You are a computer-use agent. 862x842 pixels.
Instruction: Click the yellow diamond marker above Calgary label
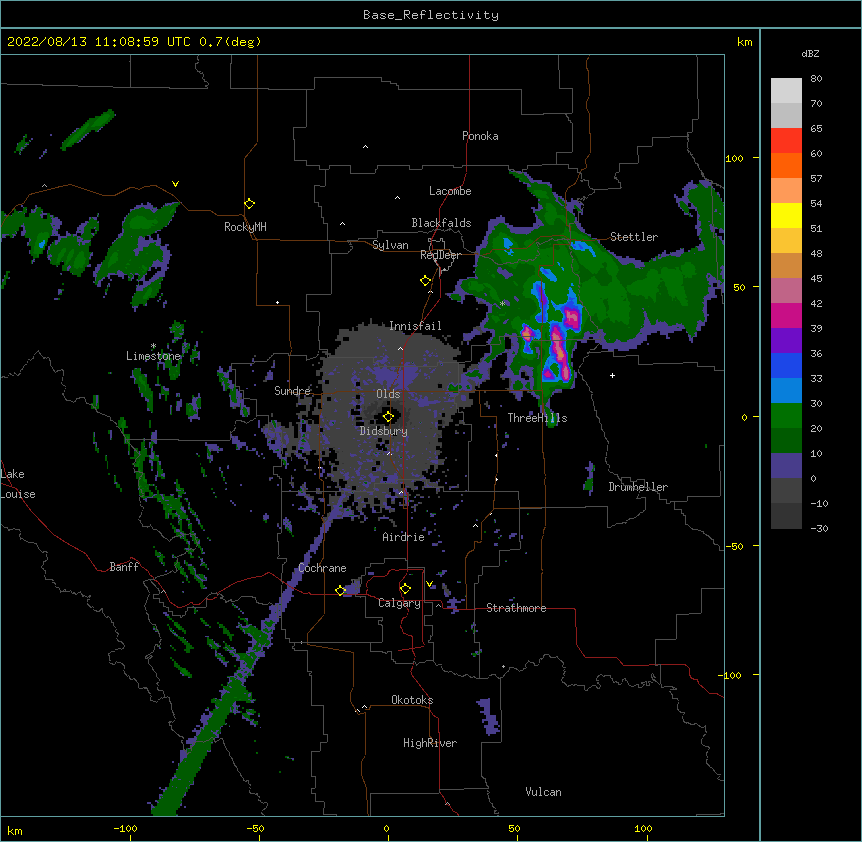coord(405,589)
